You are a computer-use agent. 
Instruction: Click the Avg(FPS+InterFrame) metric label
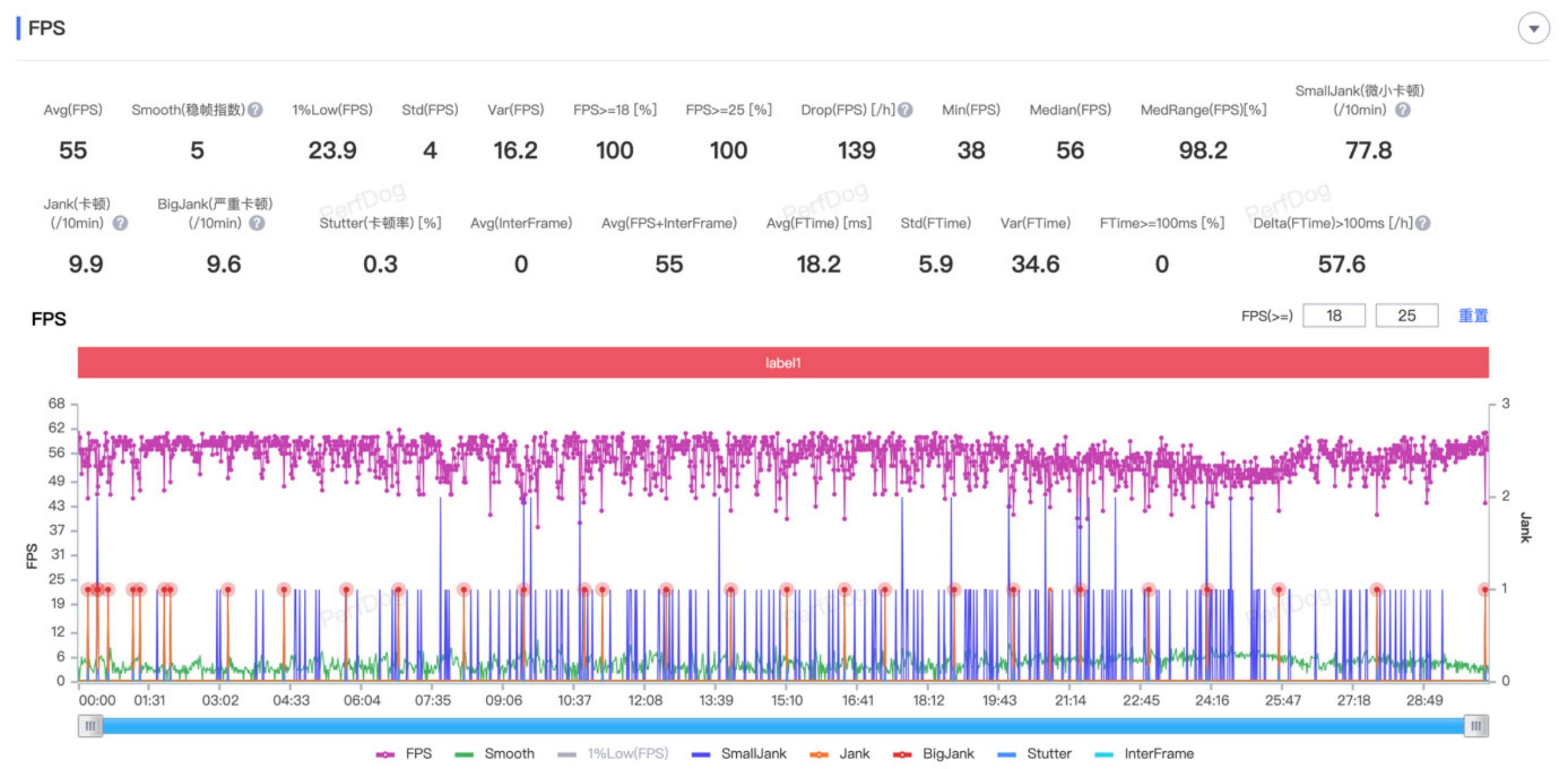point(669,224)
